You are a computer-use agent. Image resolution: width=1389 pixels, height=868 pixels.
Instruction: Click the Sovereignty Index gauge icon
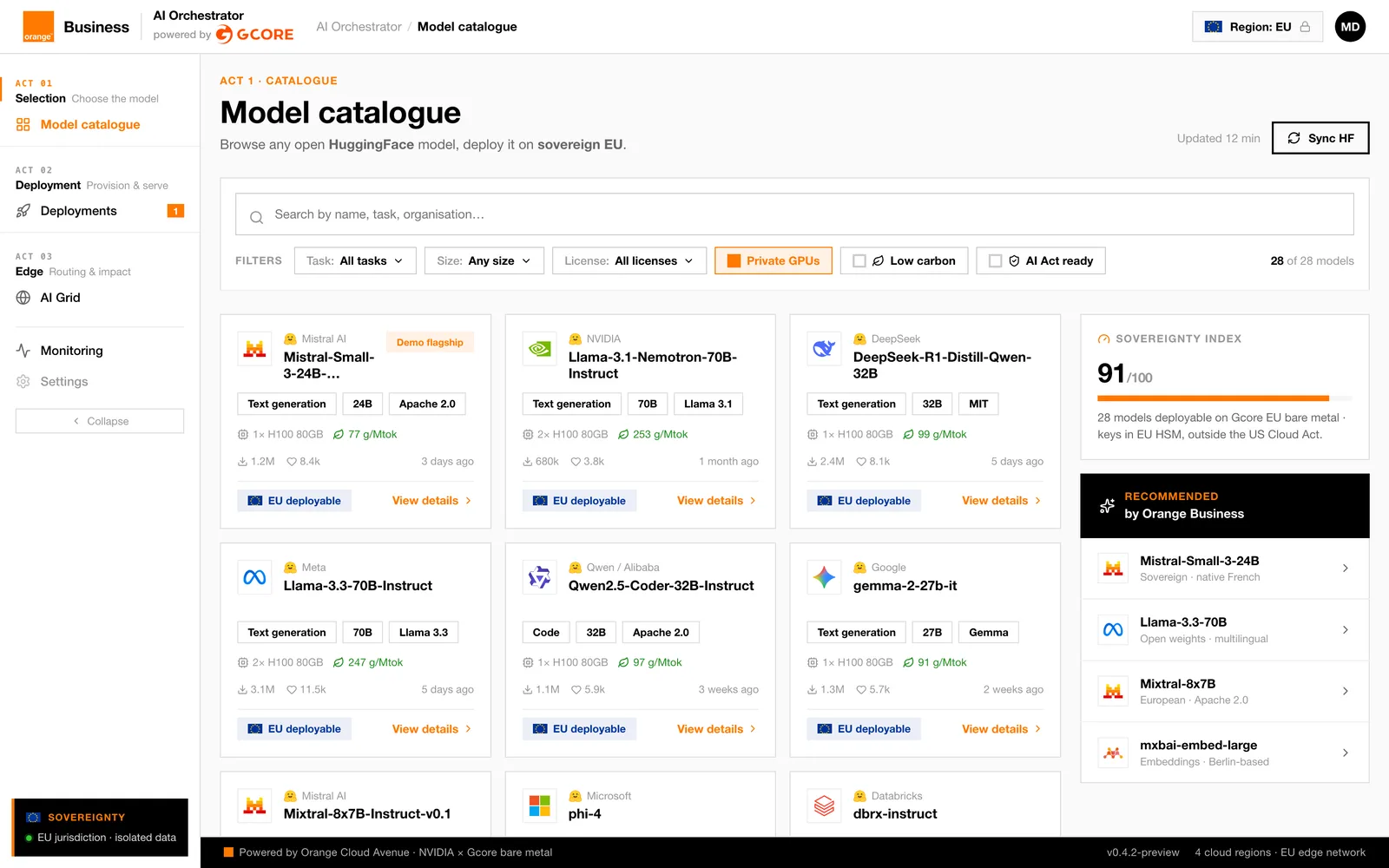[1104, 339]
